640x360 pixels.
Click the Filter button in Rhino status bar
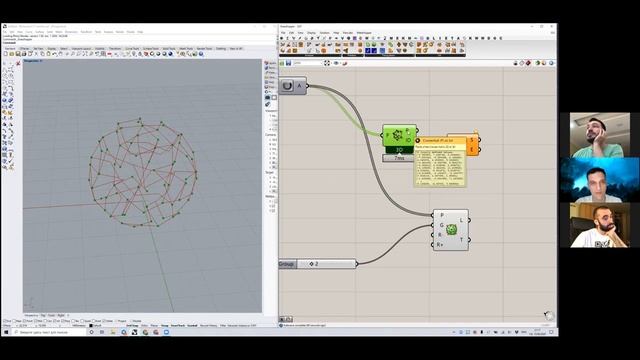click(223, 326)
